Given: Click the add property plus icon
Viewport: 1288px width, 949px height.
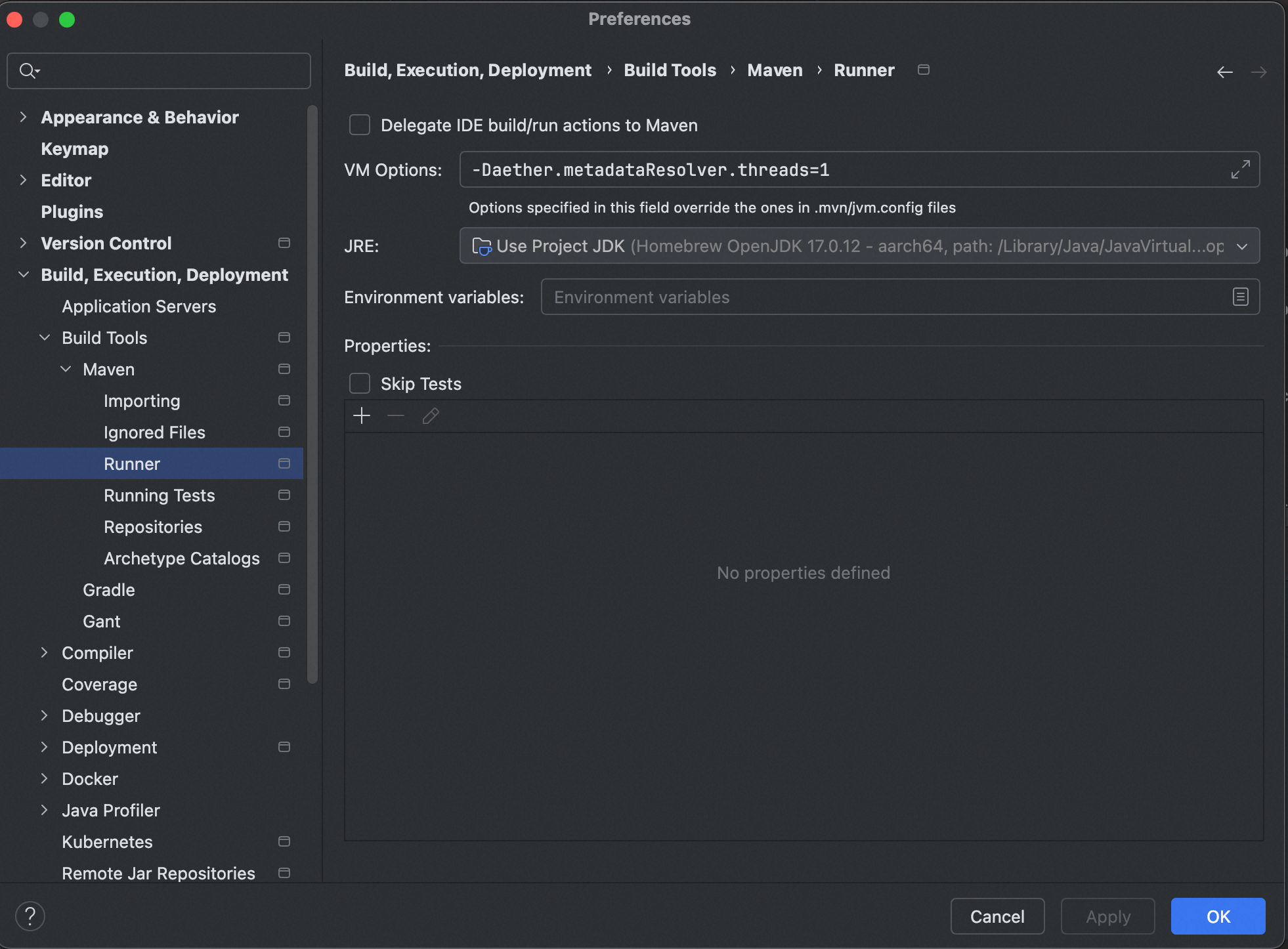Looking at the screenshot, I should pos(362,416).
